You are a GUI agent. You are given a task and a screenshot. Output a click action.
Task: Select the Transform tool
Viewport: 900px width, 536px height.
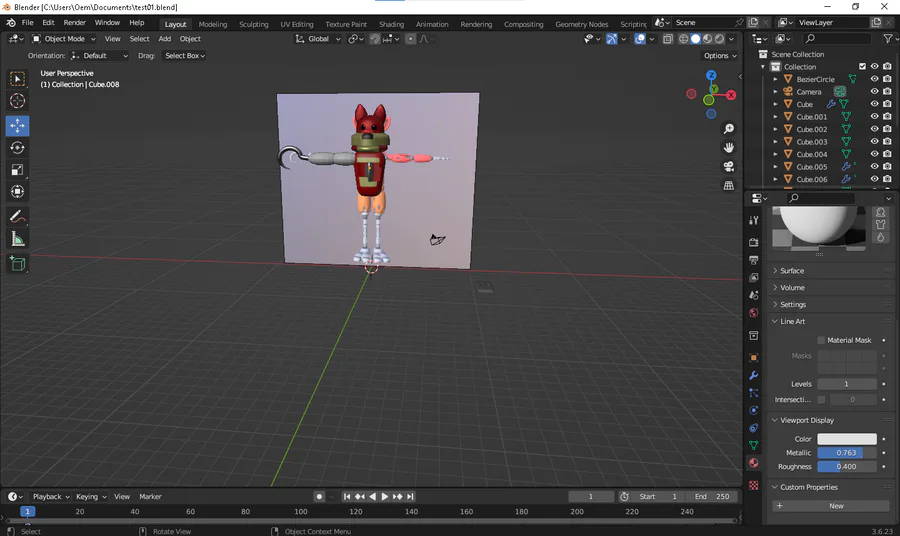[x=17, y=192]
